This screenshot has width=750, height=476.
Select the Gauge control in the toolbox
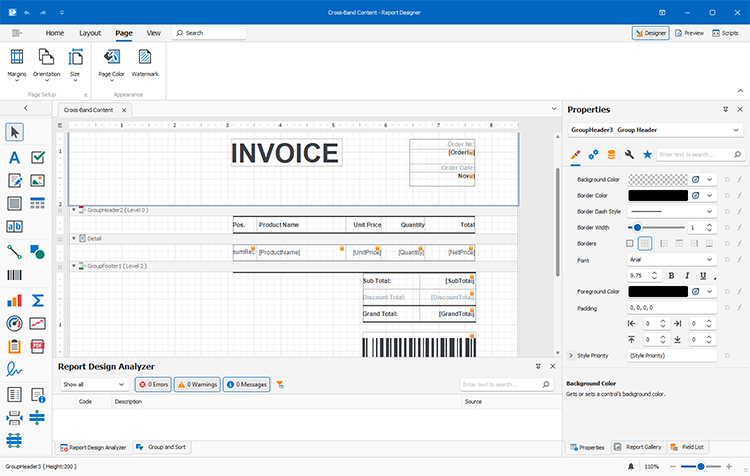[15, 323]
